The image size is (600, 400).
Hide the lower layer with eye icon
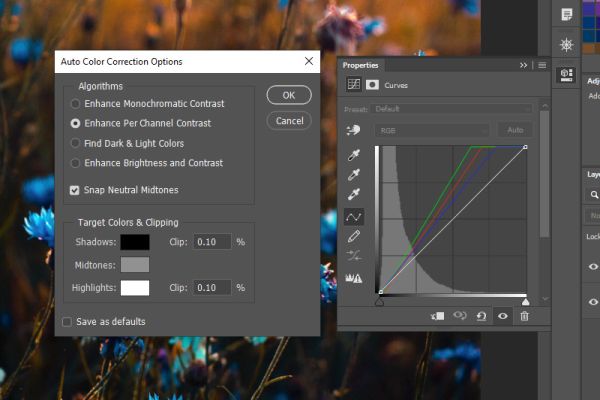click(x=593, y=302)
